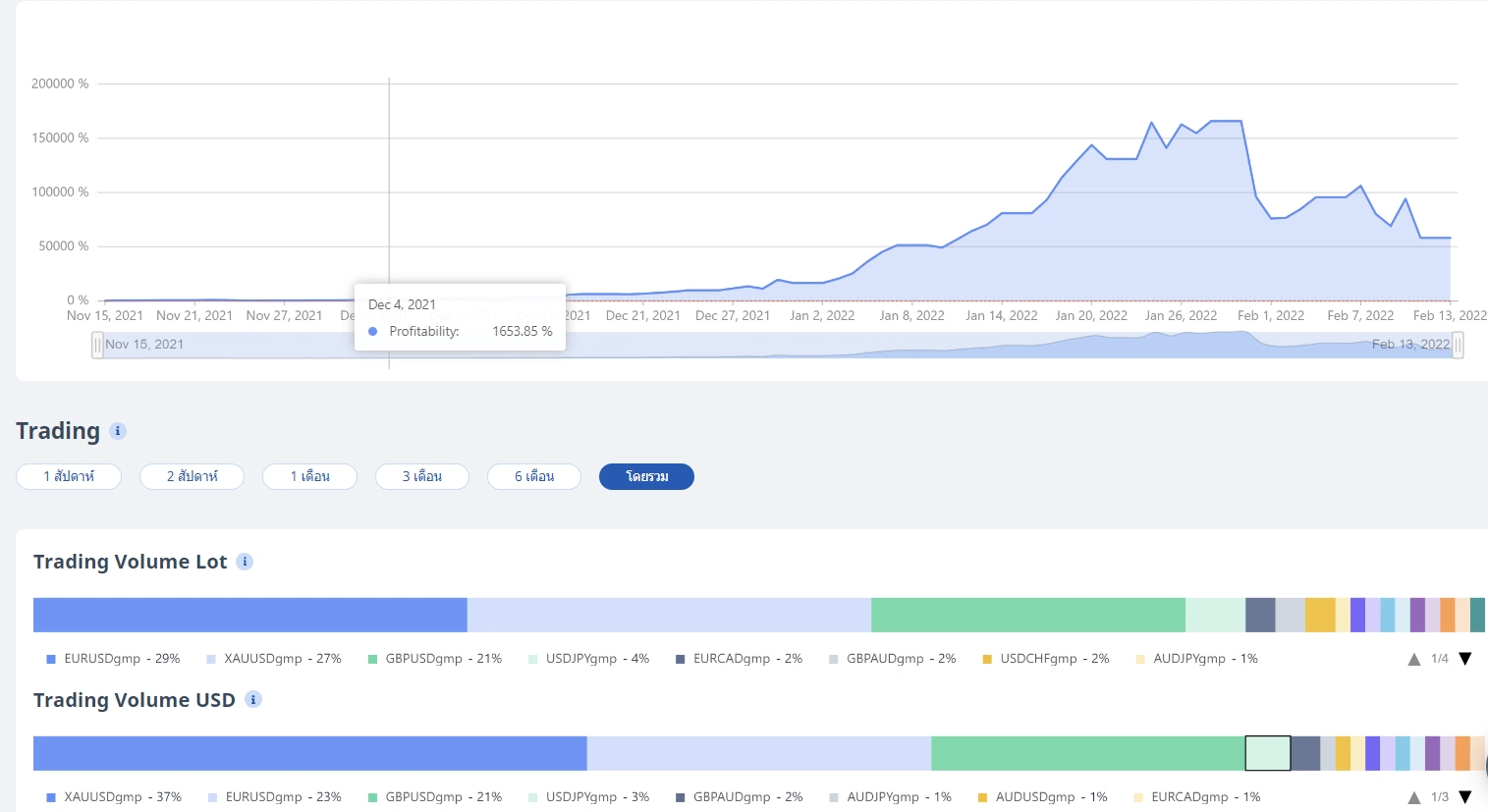Click the Dec 27, 2021 axis label
Image resolution: width=1488 pixels, height=812 pixels.
pos(733,315)
